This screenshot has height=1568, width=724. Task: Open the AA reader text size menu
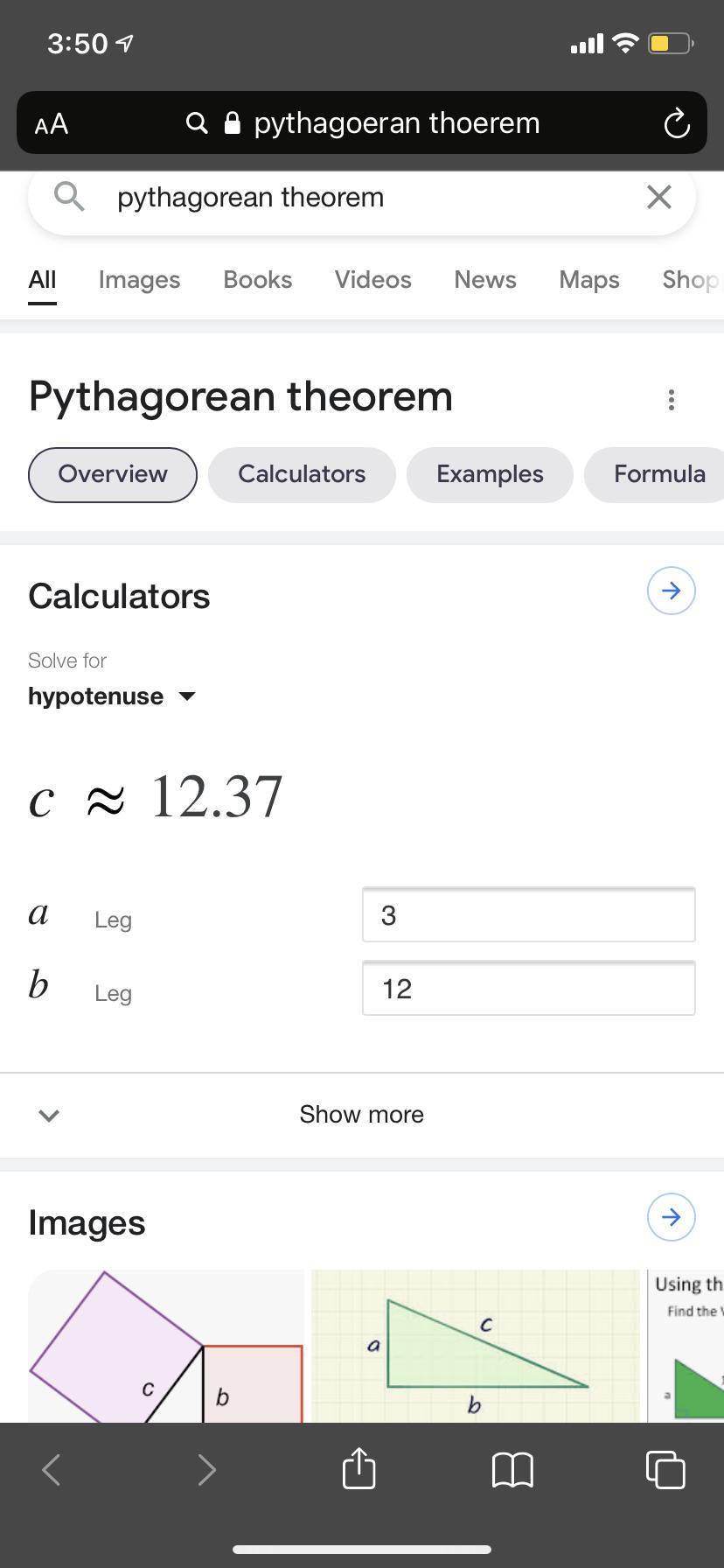(52, 124)
